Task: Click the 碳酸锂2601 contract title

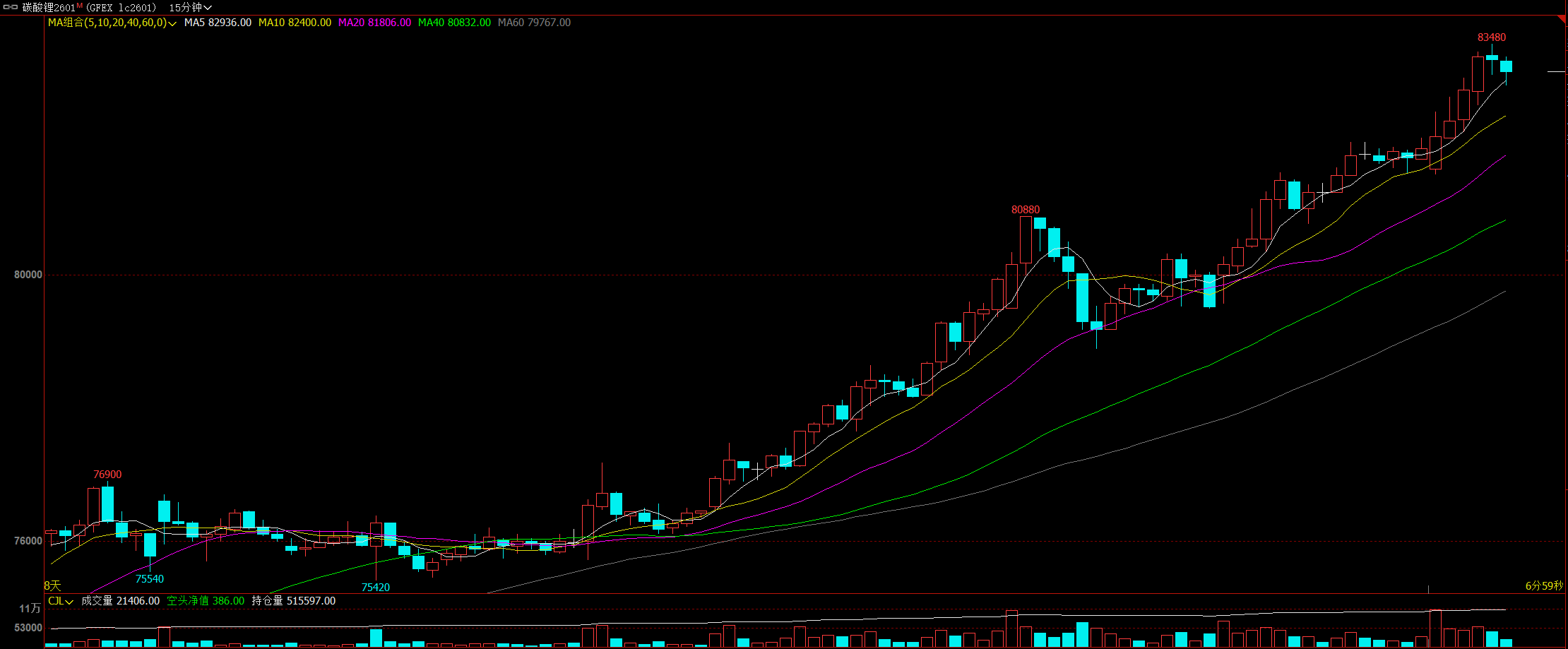Action: point(48,7)
